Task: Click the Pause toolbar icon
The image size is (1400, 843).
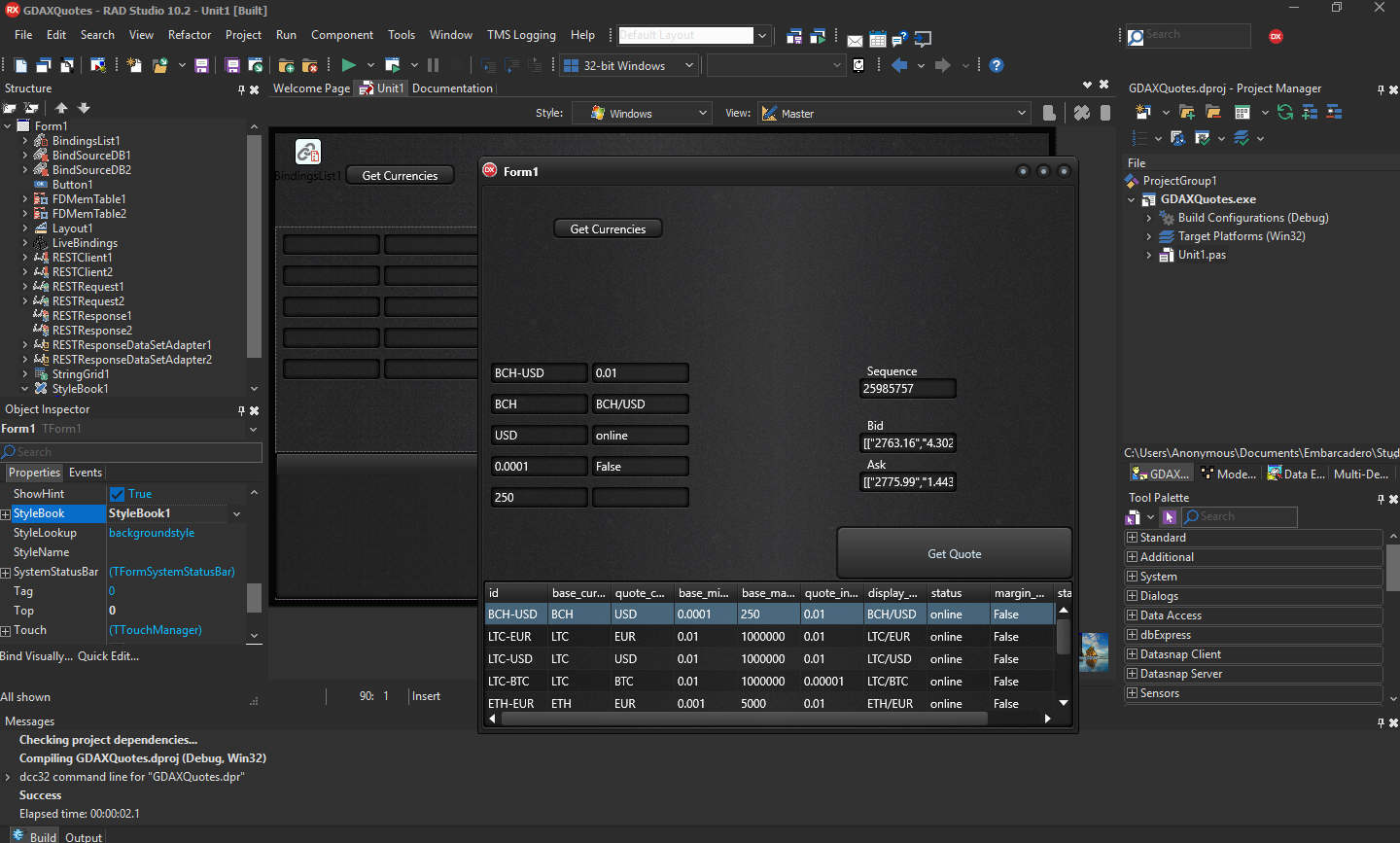Action: [433, 65]
